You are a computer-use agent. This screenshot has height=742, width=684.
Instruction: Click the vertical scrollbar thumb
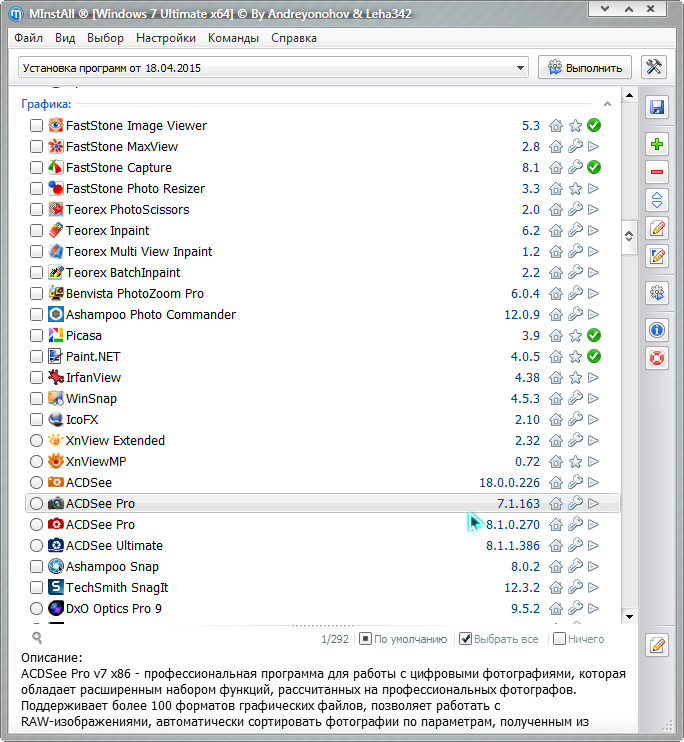(x=629, y=236)
